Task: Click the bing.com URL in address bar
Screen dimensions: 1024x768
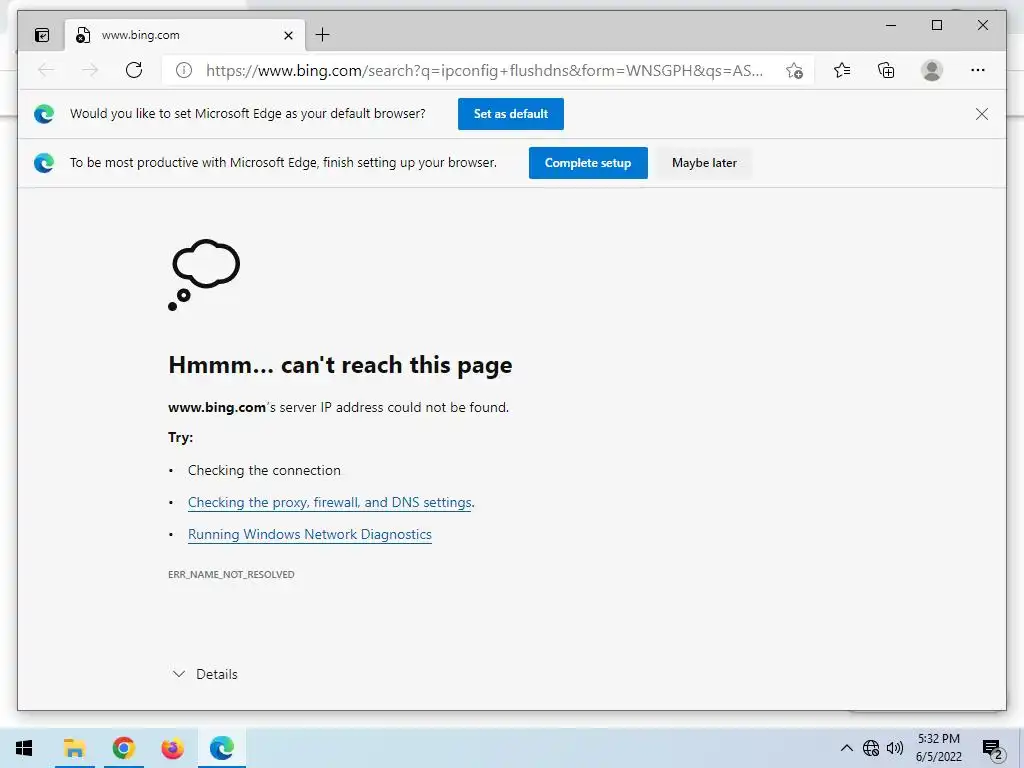Action: pyautogui.click(x=484, y=71)
